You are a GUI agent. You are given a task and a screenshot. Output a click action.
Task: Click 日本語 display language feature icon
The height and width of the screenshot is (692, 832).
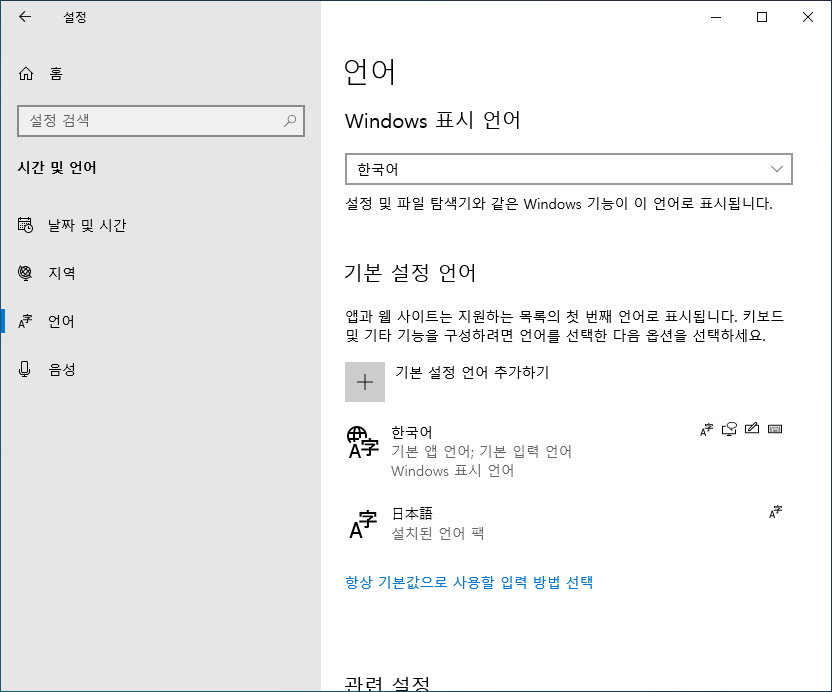(x=775, y=512)
